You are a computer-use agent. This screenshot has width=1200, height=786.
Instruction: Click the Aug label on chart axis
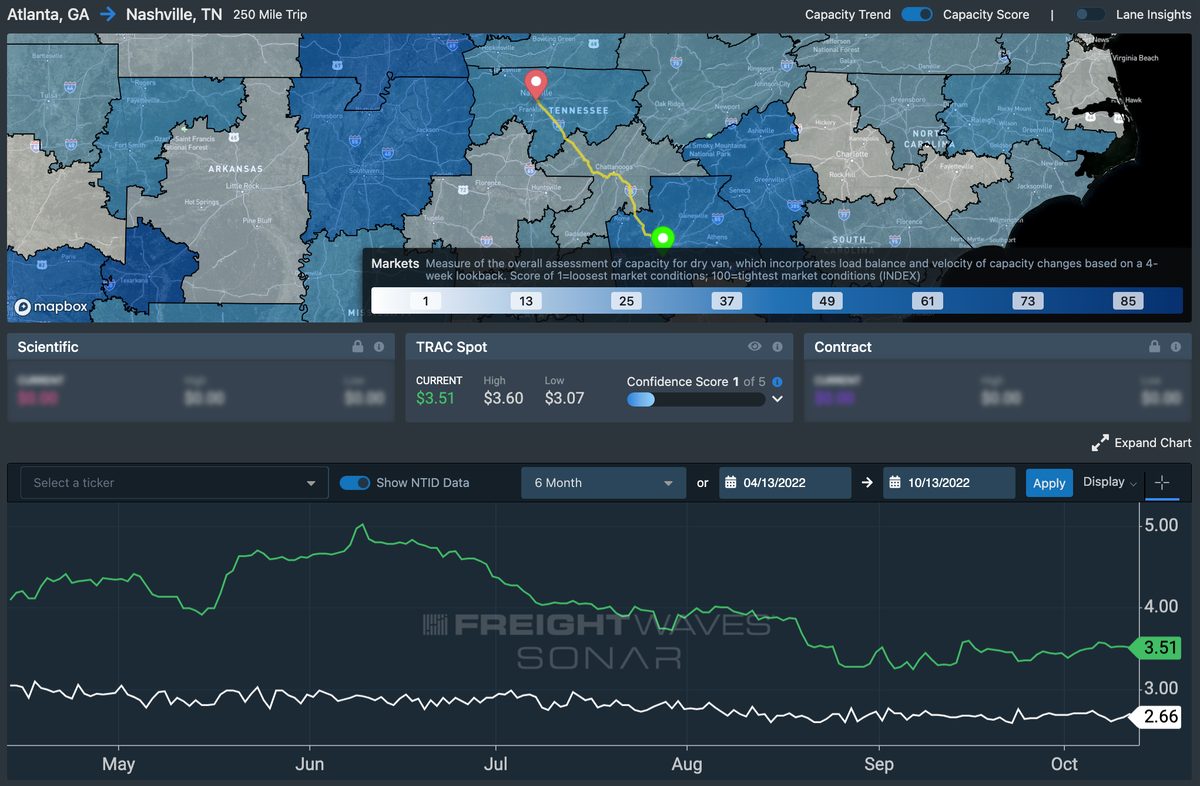(x=688, y=764)
